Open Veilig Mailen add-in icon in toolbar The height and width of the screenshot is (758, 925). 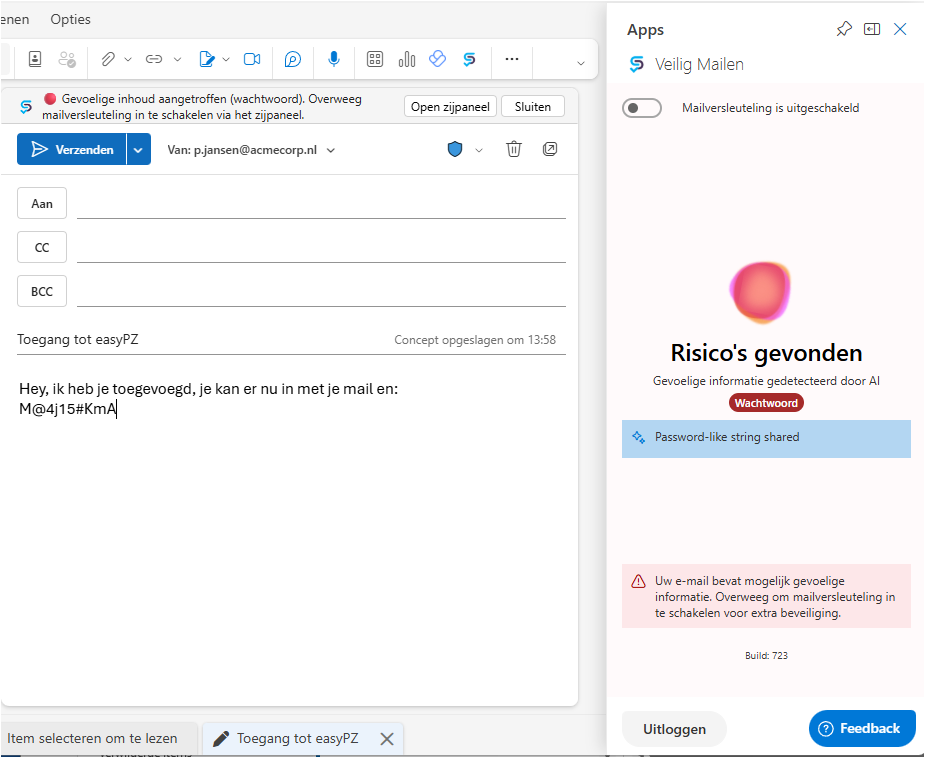click(x=470, y=59)
